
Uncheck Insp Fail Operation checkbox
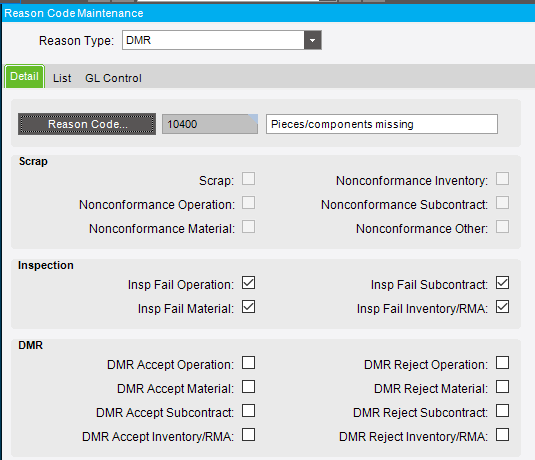248,283
